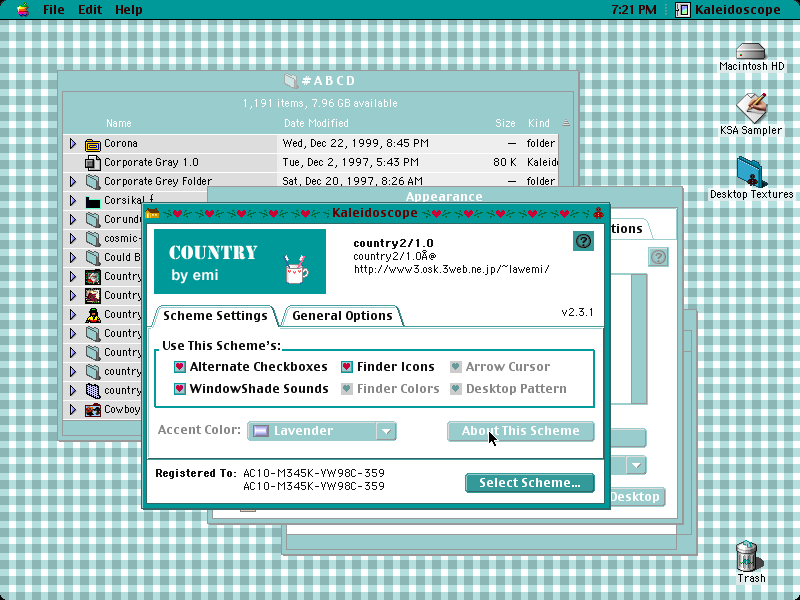Screen dimensions: 800x600
Task: Sort the file list by Date Modified
Action: [316, 123]
